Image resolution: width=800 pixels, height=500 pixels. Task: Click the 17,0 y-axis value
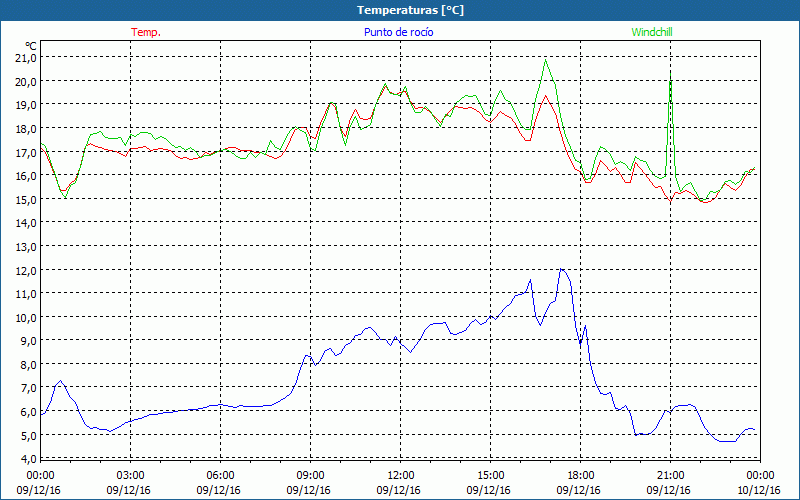tap(26, 153)
